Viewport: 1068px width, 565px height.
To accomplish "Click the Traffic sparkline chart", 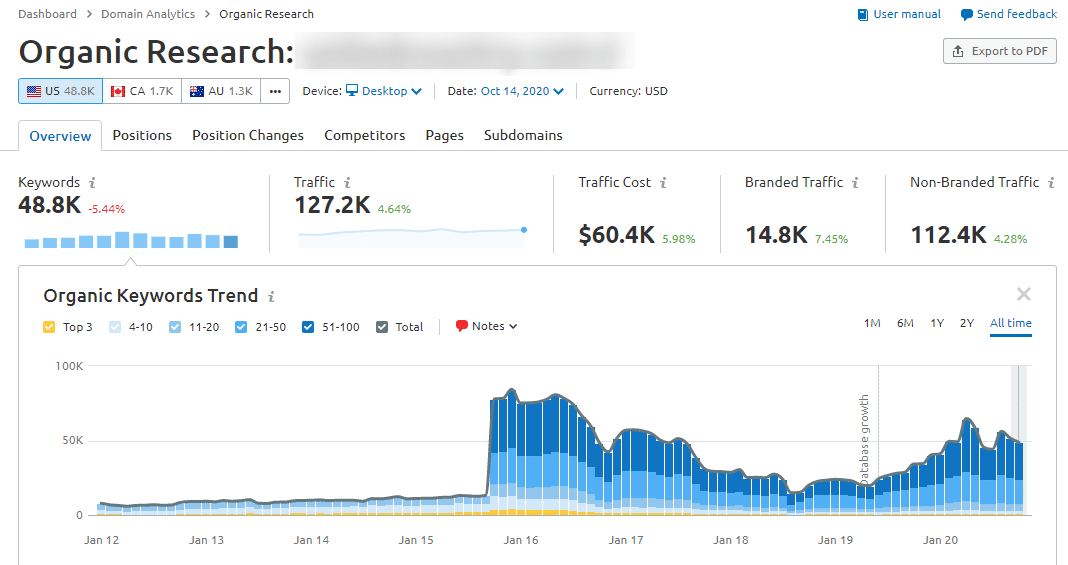I will [x=412, y=236].
